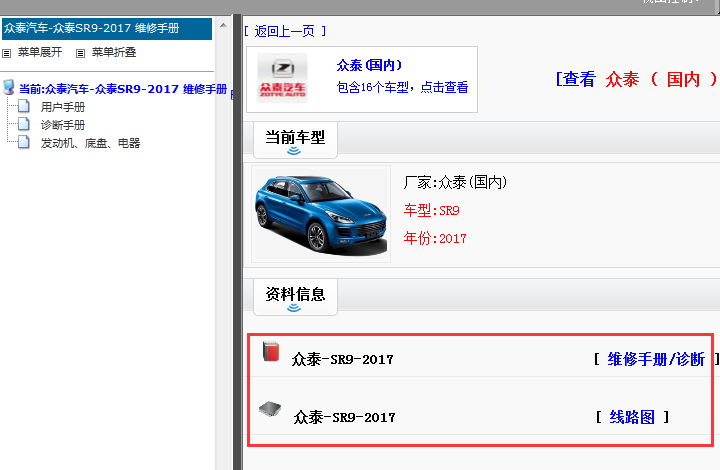Open the 众泰 (国内) brand link

pos(369,65)
